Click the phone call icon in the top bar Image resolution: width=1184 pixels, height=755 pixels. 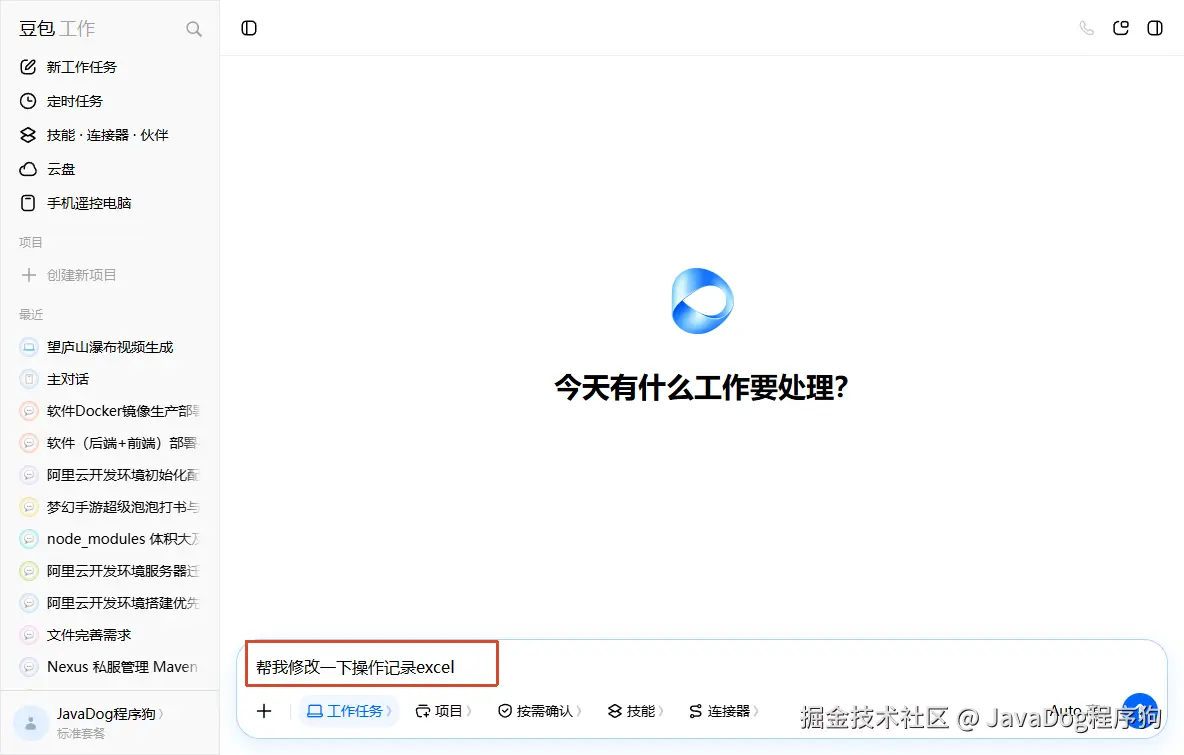(x=1087, y=28)
